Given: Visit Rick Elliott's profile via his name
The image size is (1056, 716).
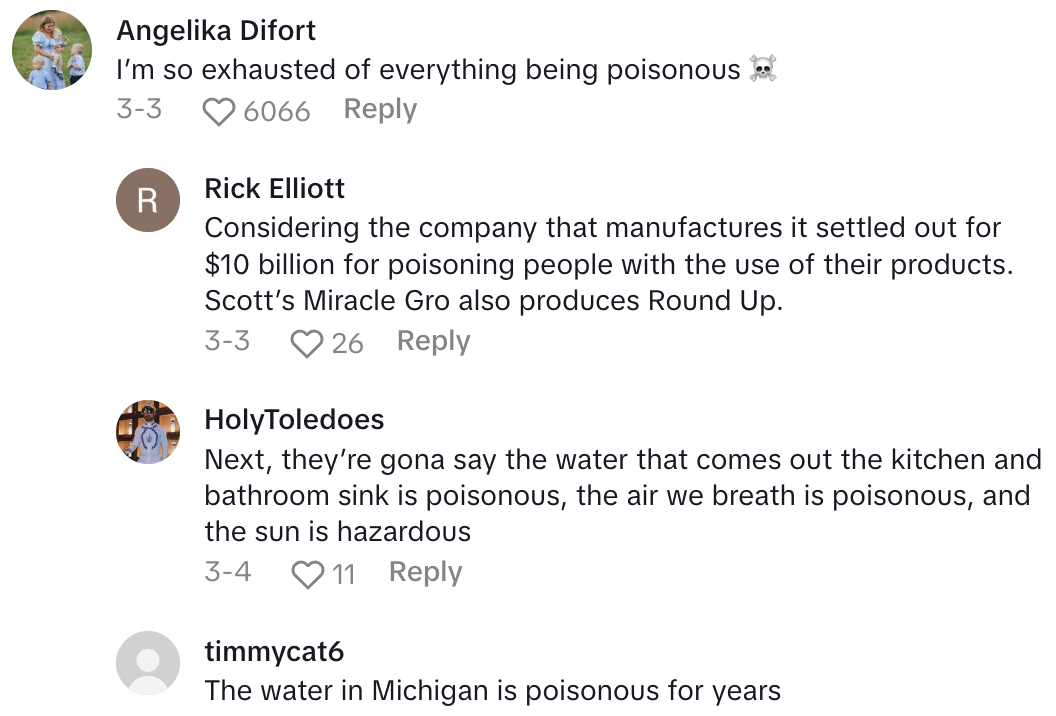Looking at the screenshot, I should [x=275, y=188].
